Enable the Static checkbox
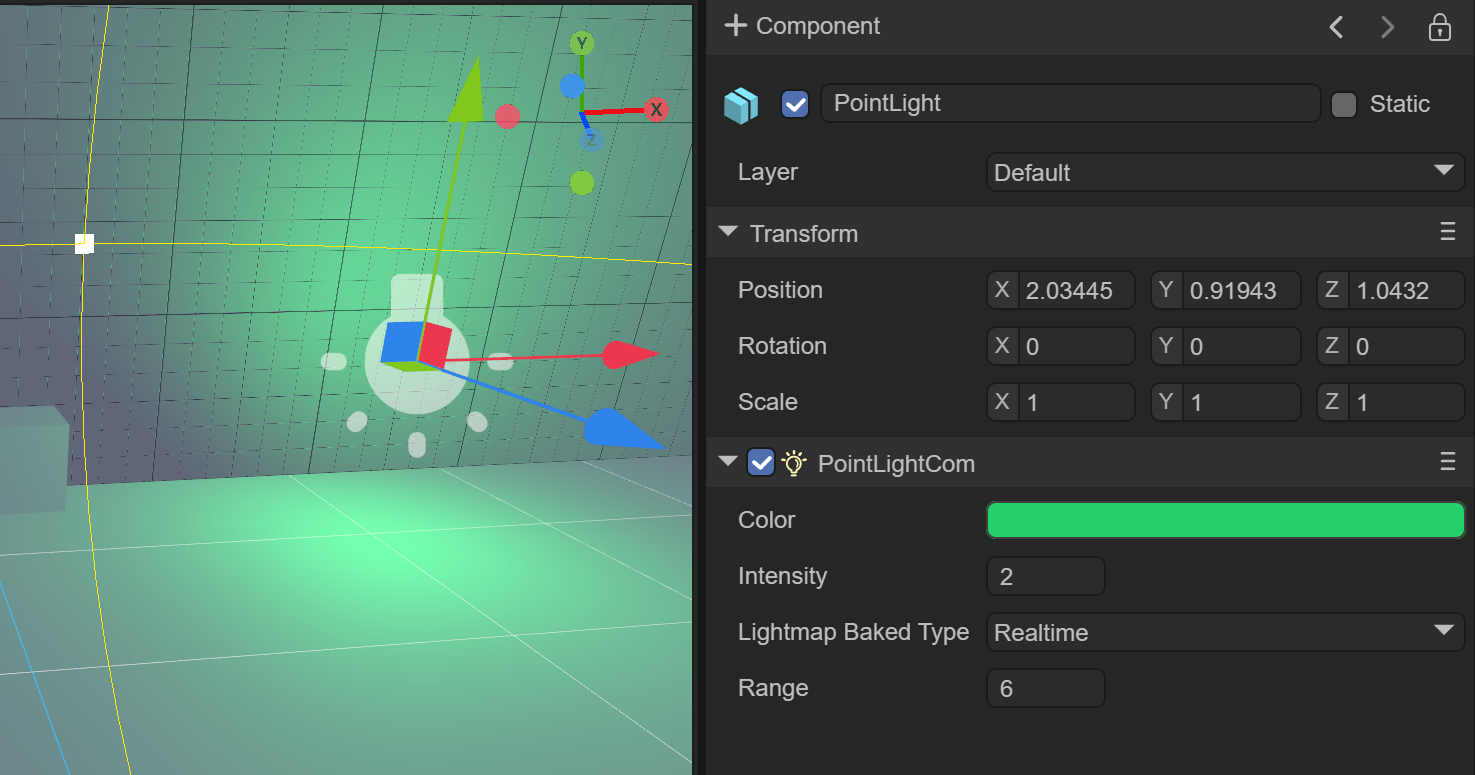This screenshot has width=1475, height=775. pos(1344,104)
